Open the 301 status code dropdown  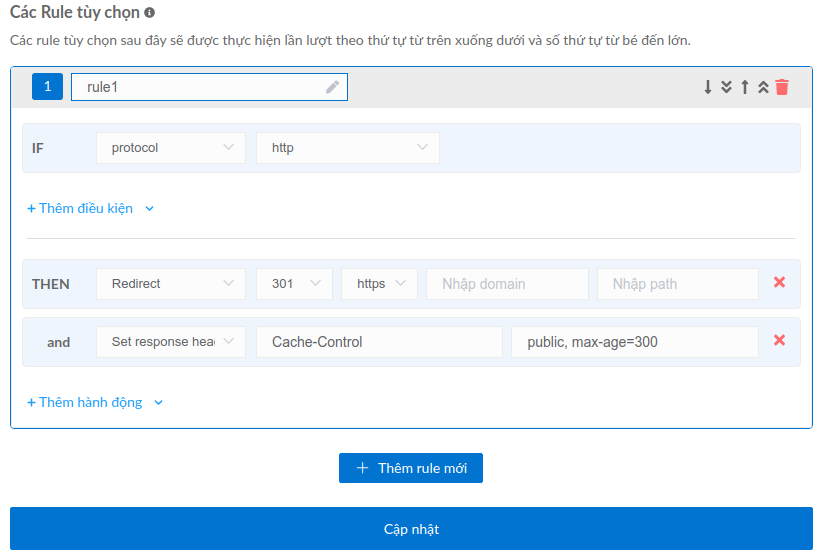(294, 284)
